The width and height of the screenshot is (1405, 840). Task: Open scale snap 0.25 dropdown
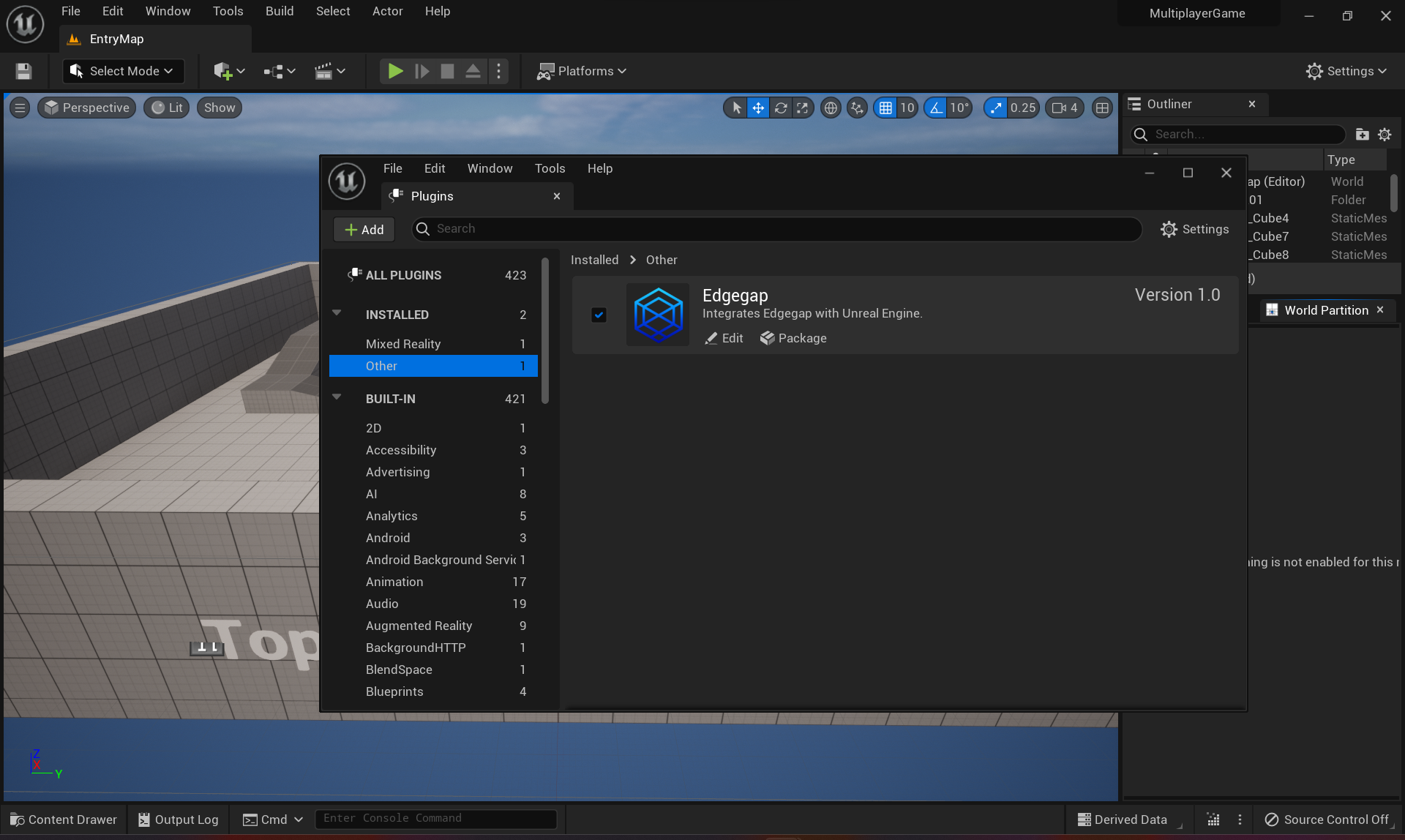[x=1023, y=108]
